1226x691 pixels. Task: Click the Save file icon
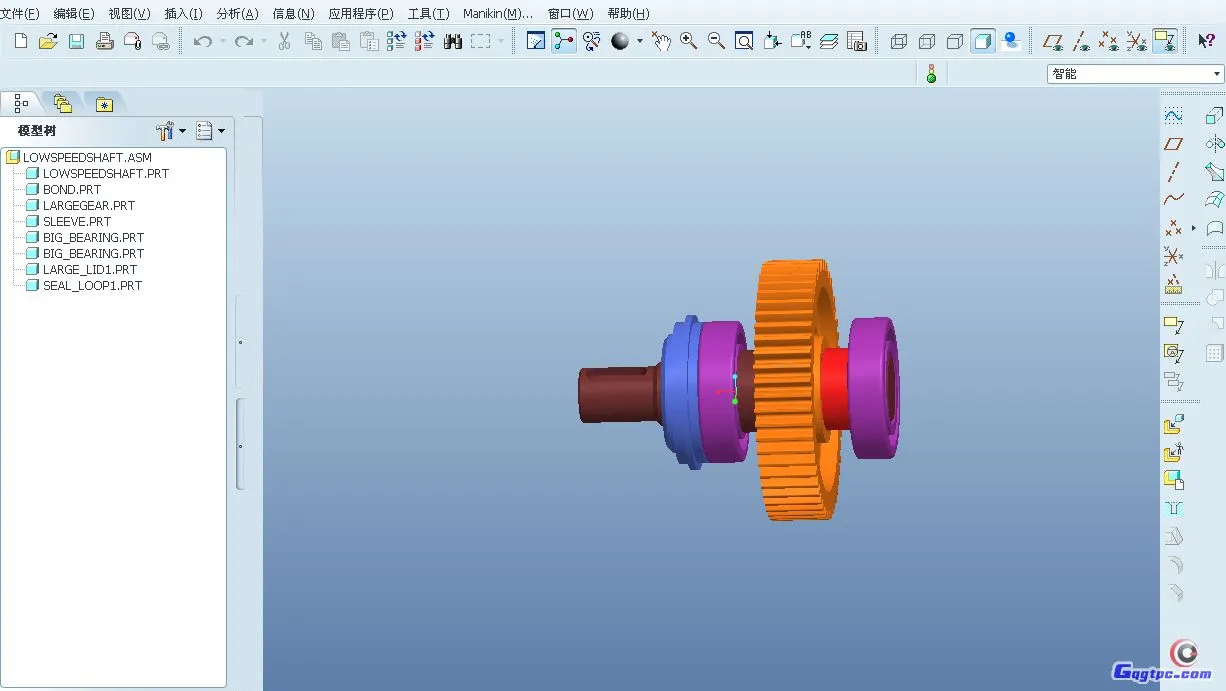point(76,41)
